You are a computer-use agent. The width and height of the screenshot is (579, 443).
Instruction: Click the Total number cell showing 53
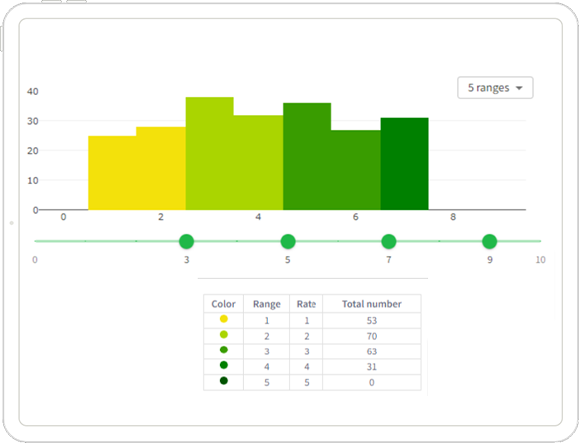371,320
